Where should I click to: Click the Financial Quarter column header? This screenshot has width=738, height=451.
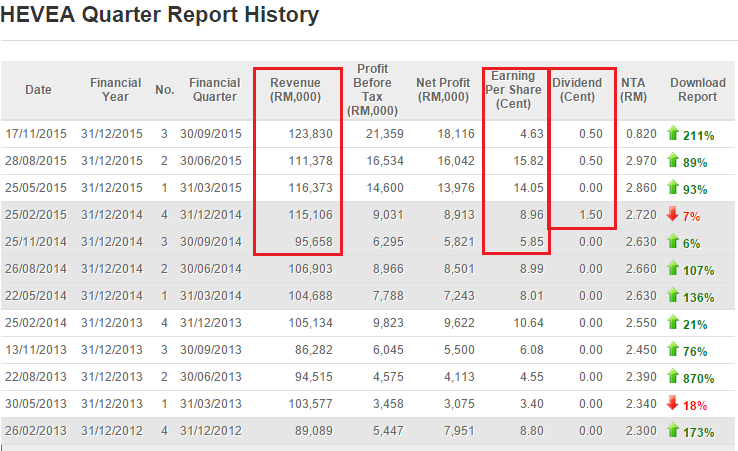215,89
